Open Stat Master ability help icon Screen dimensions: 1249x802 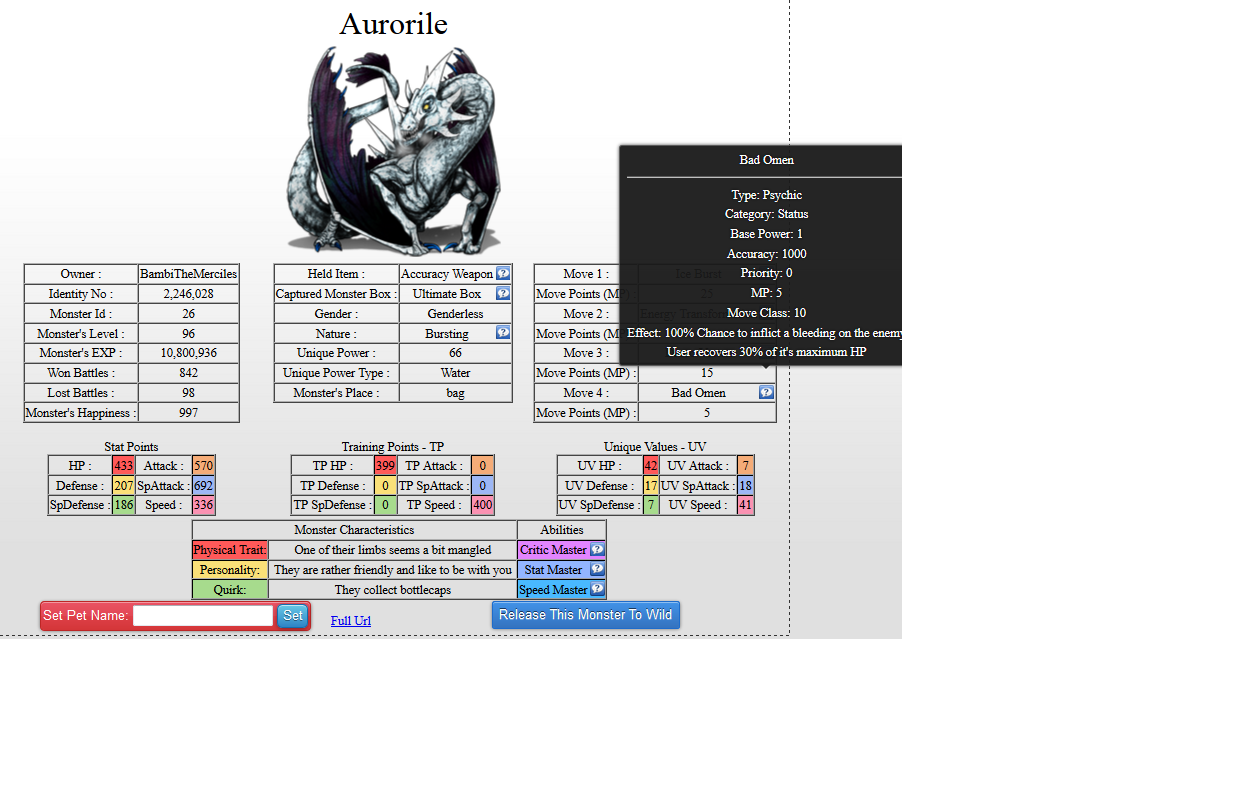(597, 569)
